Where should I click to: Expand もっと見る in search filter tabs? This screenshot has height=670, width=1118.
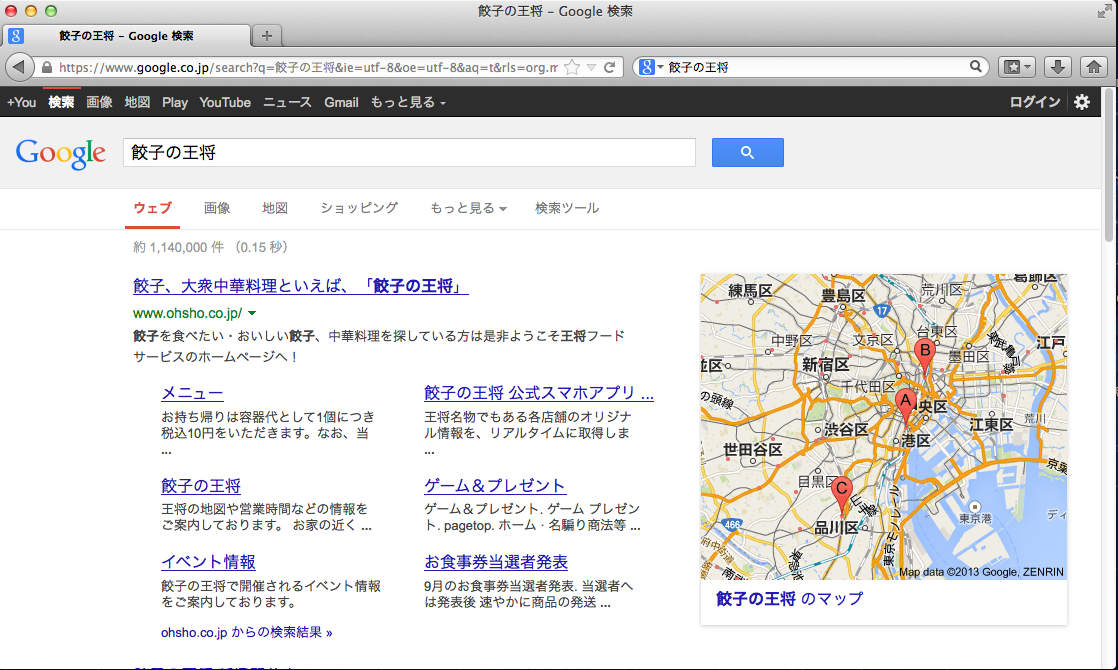468,208
